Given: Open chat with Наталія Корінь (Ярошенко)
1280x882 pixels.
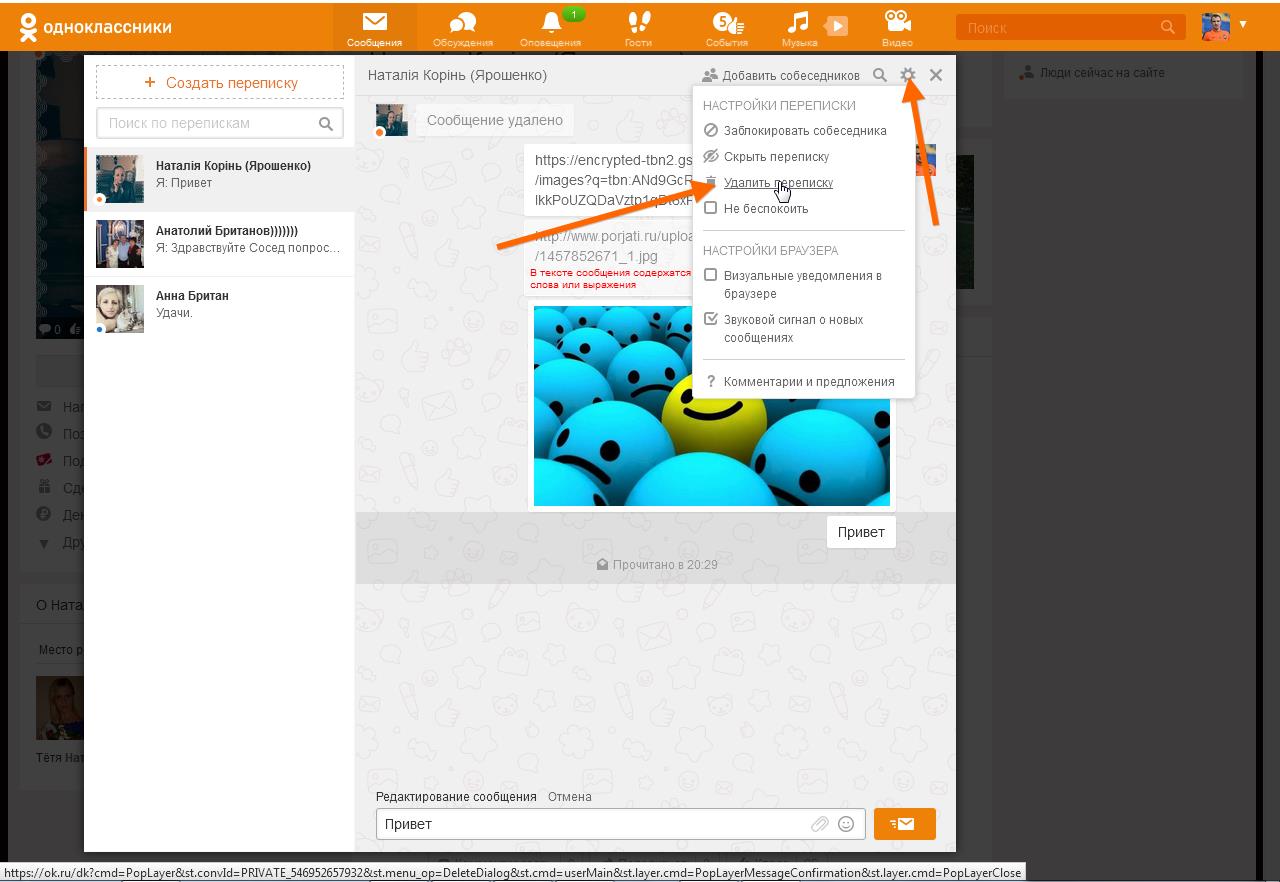Looking at the screenshot, I should (219, 179).
